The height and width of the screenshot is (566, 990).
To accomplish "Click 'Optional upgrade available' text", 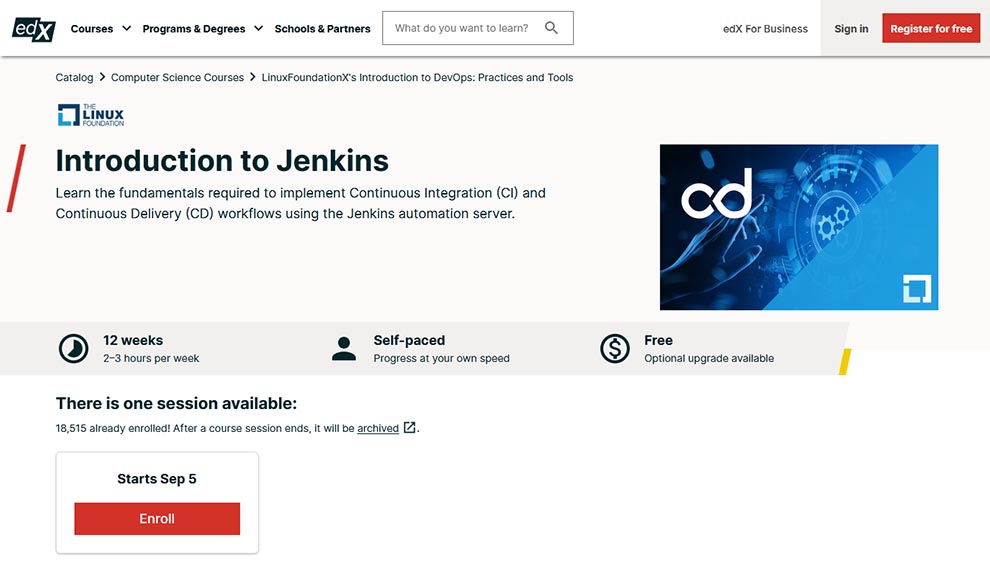I will point(709,358).
